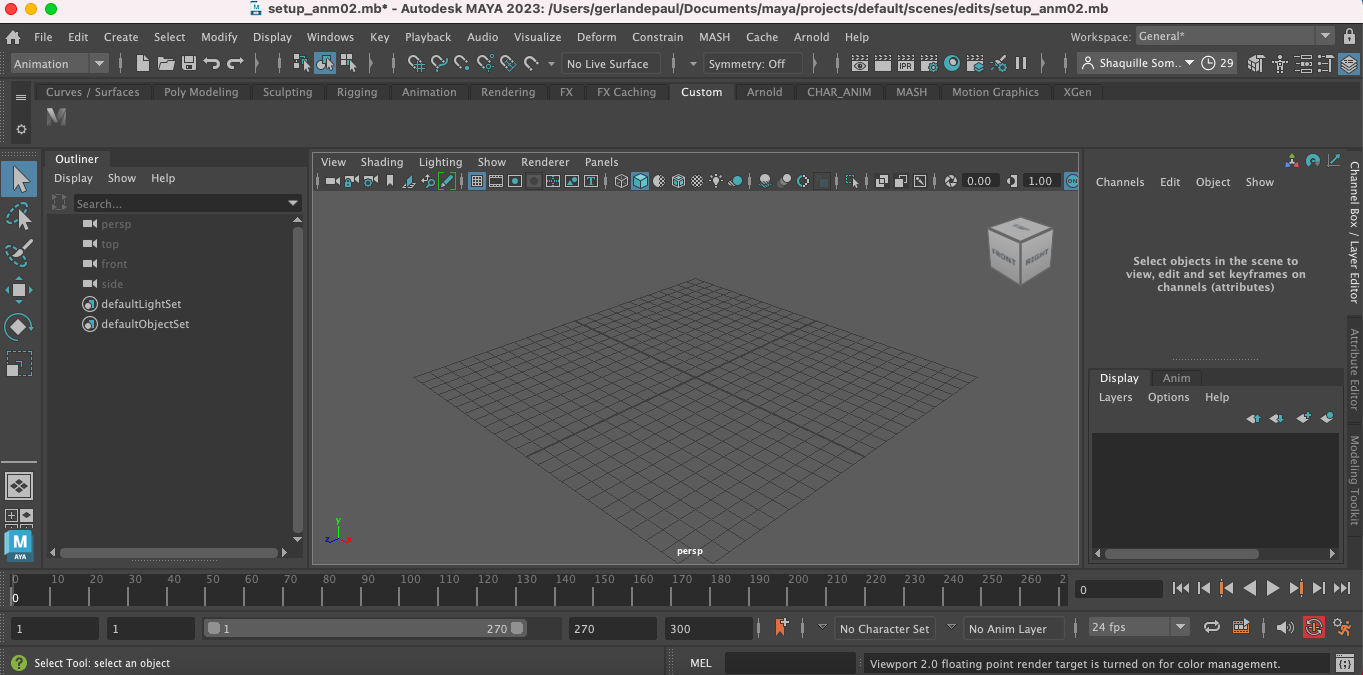The width and height of the screenshot is (1363, 675).
Task: Click the bookmark add icon near range slider
Action: (782, 628)
